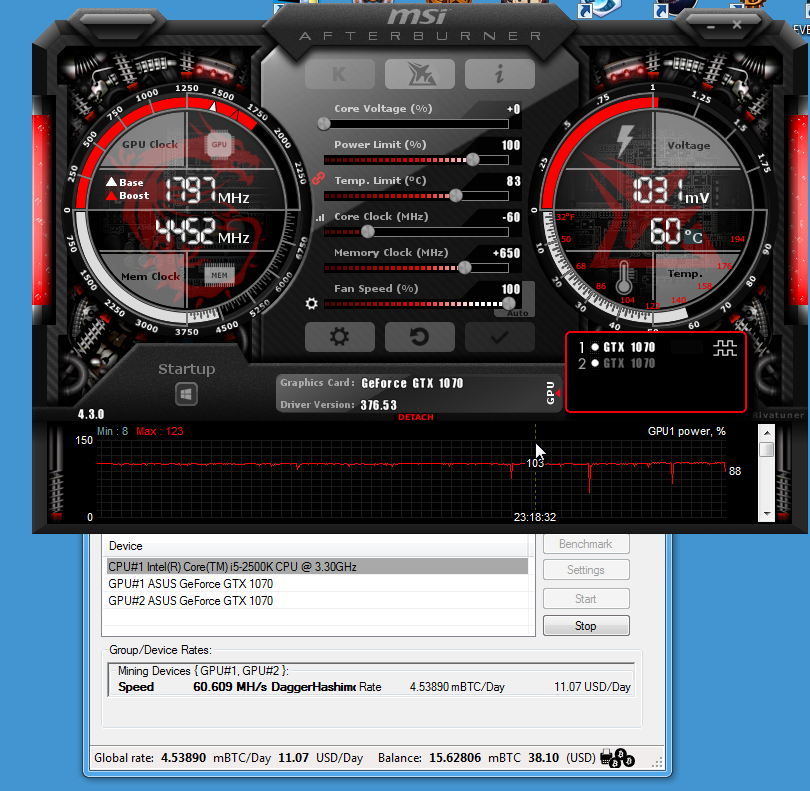Click the GPU1 power, % graph label
810x791 pixels.
pos(687,431)
